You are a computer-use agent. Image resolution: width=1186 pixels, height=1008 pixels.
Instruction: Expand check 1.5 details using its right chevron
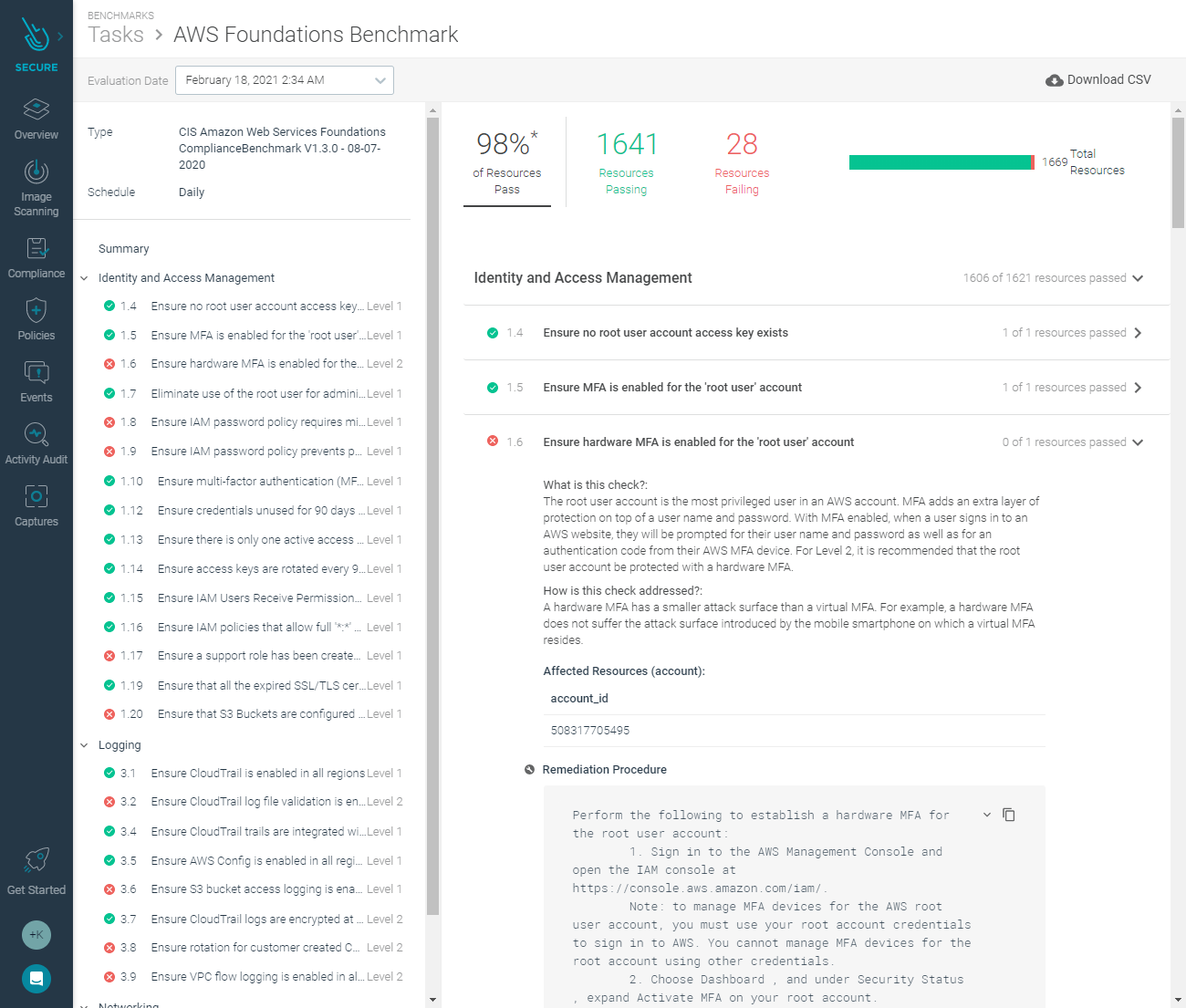tap(1138, 388)
